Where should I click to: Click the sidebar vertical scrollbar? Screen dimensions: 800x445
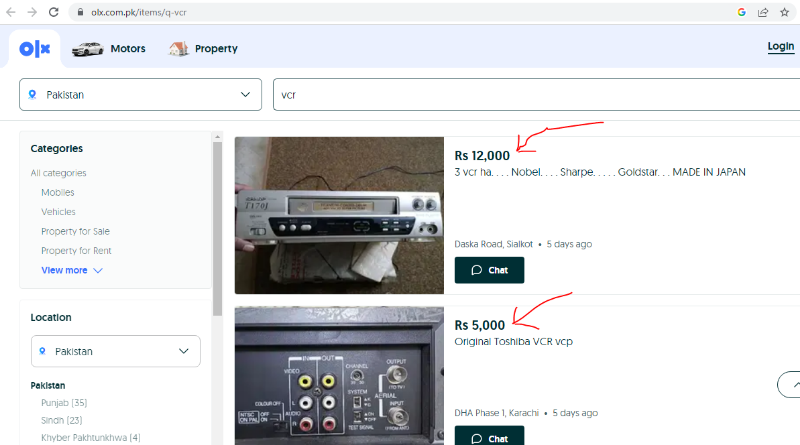[216, 230]
